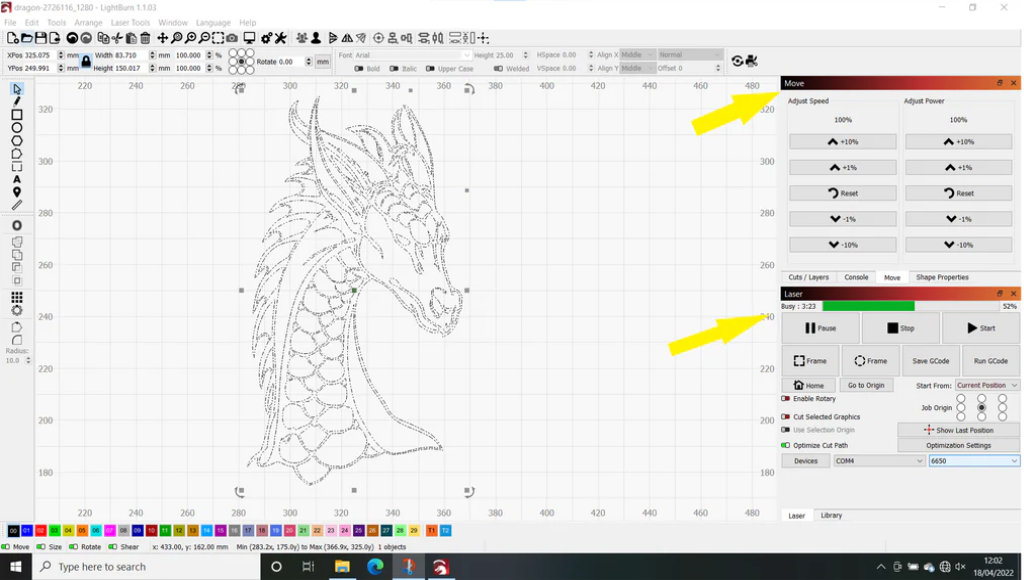Image resolution: width=1024 pixels, height=580 pixels.
Task: Open Start From Current Position dropdown
Action: pos(987,385)
